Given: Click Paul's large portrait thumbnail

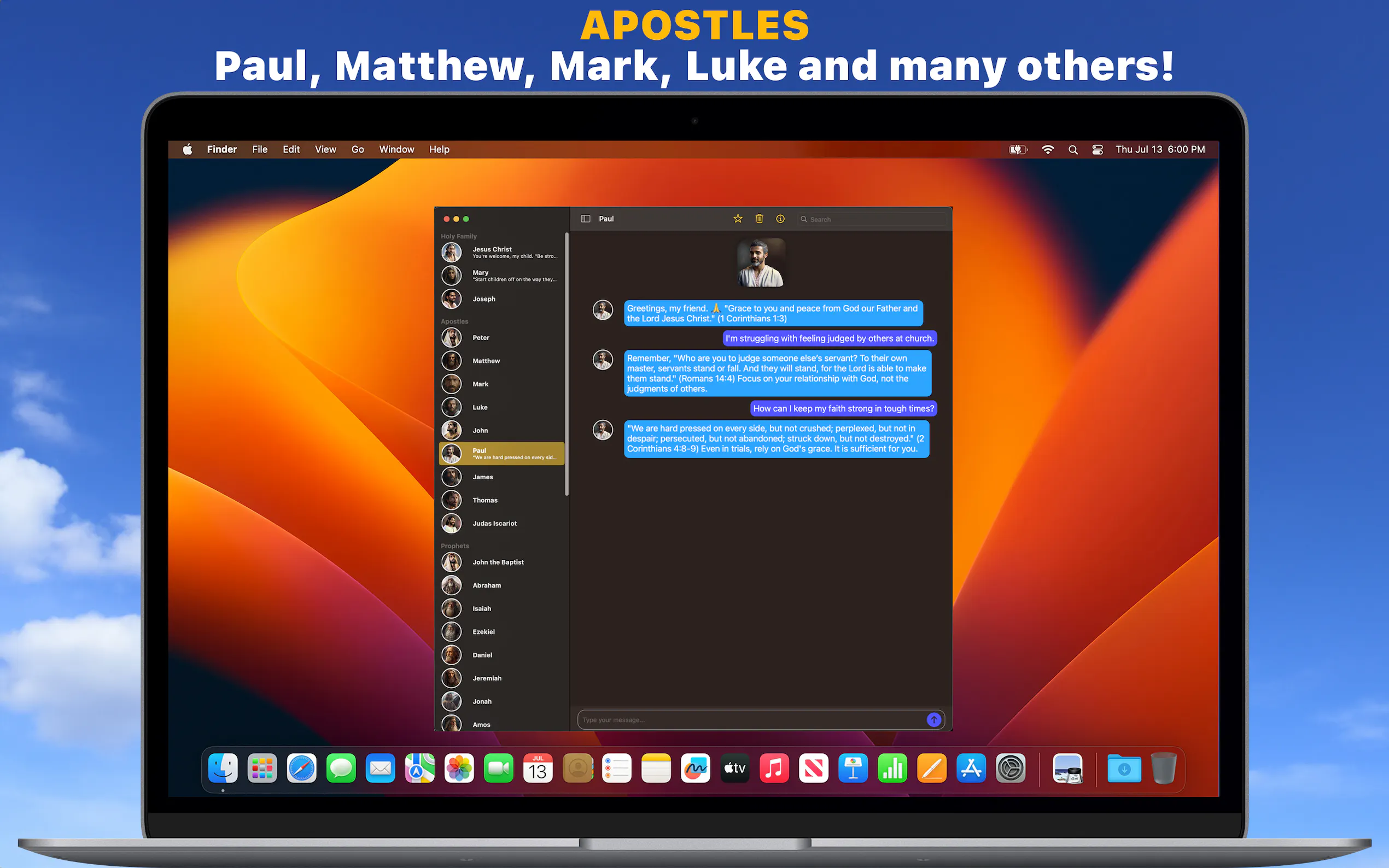Looking at the screenshot, I should click(x=760, y=263).
